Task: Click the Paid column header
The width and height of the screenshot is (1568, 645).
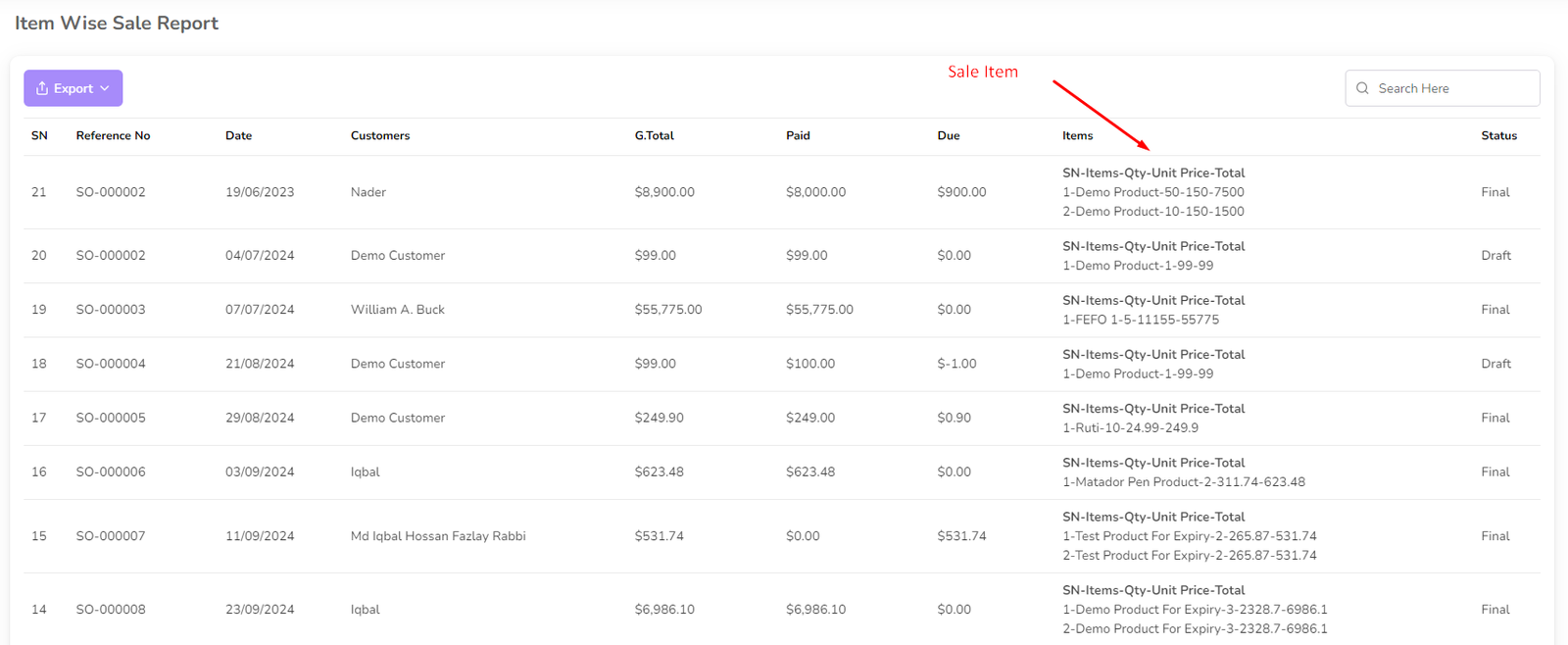Action: 798,136
